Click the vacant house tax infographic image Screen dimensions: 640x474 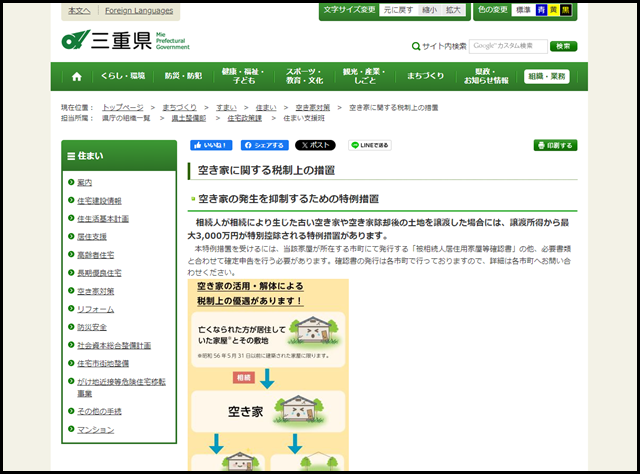click(x=268, y=375)
